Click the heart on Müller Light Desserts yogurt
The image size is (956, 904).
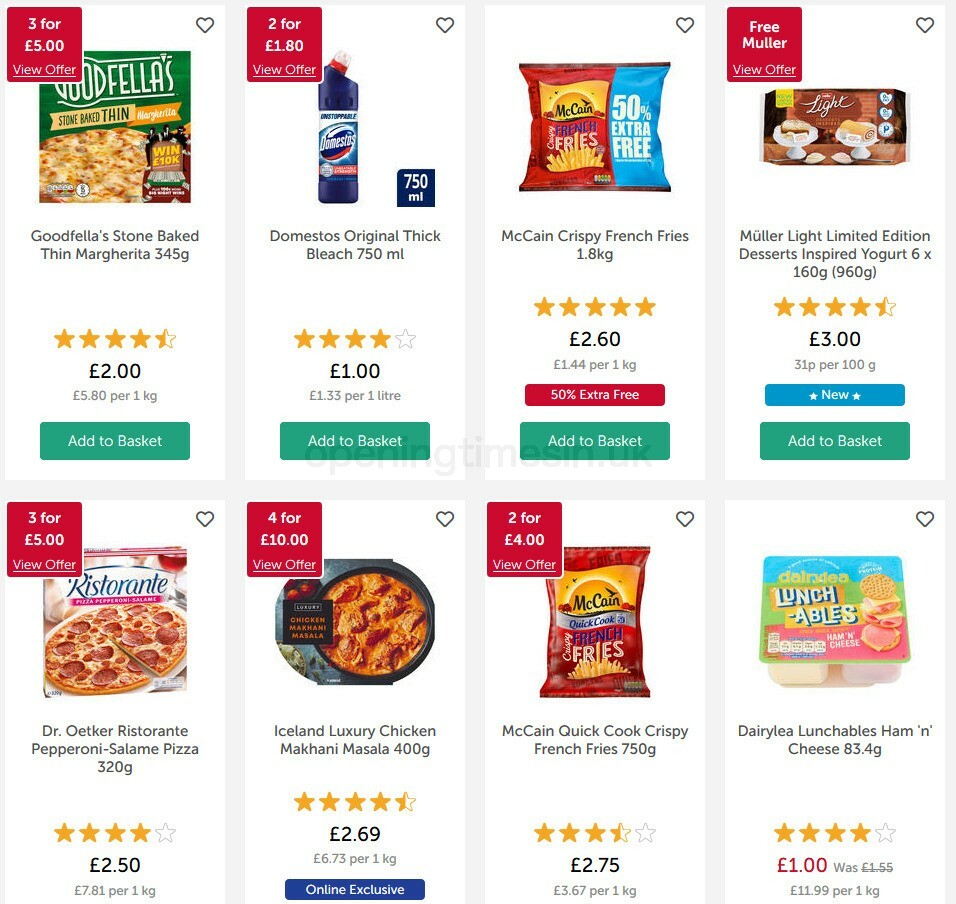(925, 25)
